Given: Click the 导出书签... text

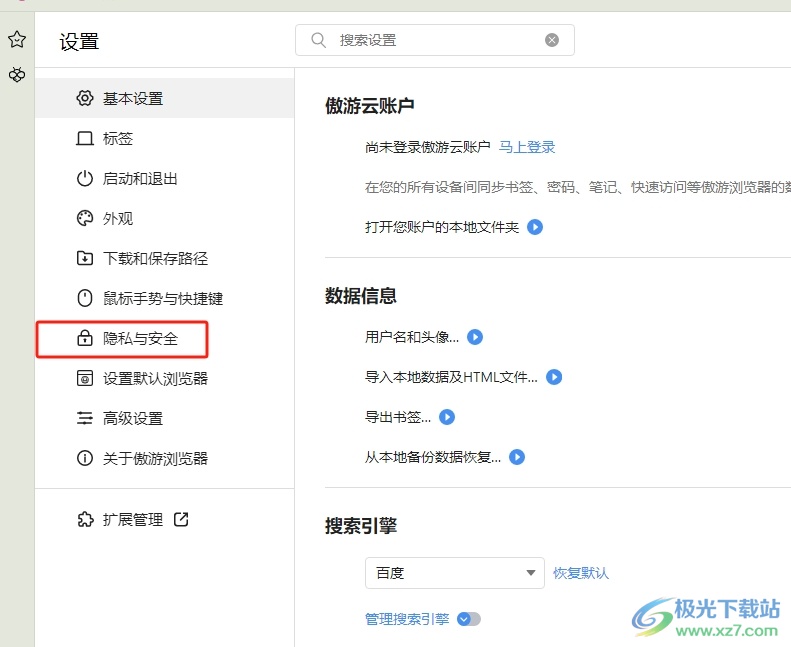Looking at the screenshot, I should 398,417.
